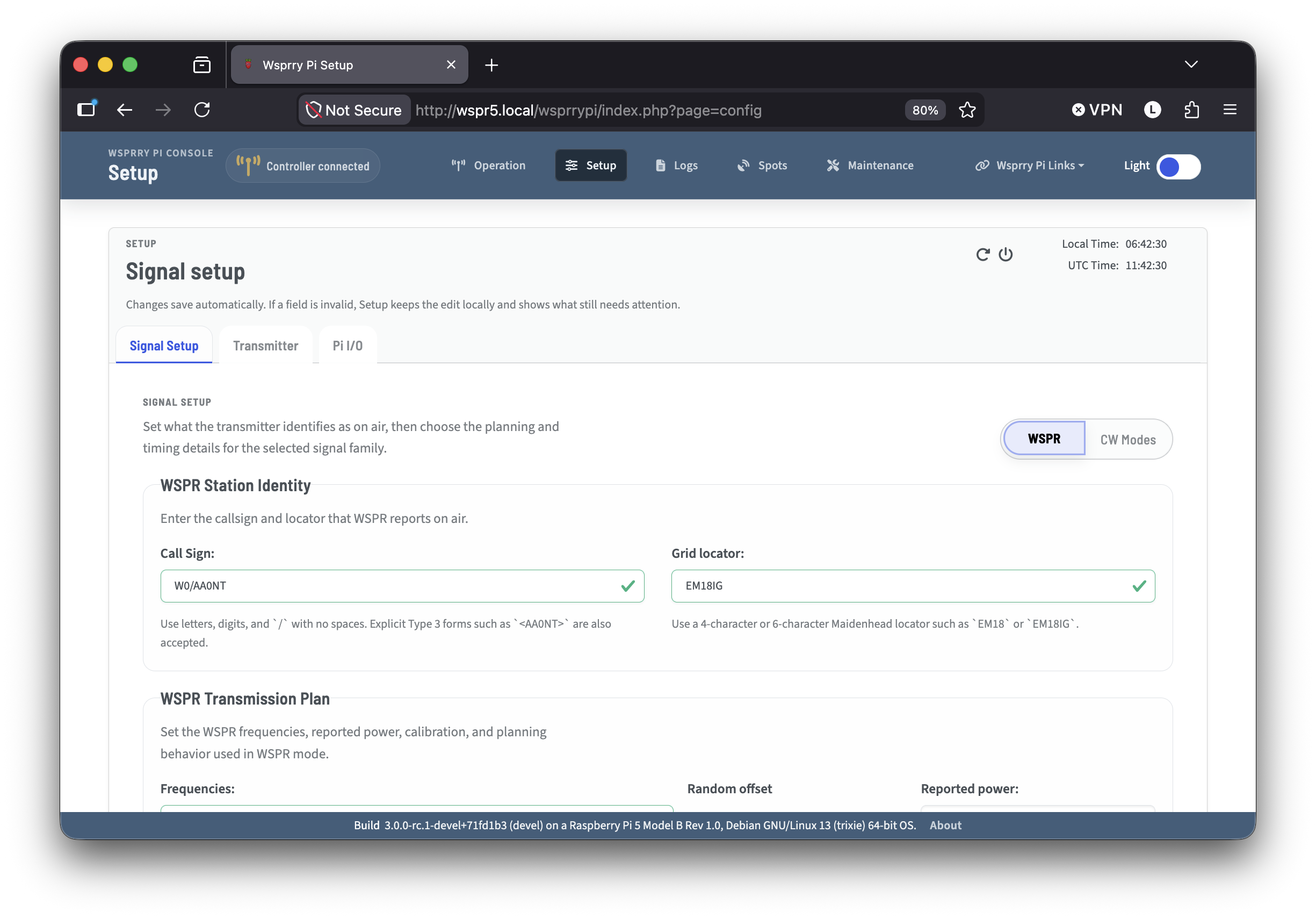Open the account L avatar icon

tap(1152, 110)
